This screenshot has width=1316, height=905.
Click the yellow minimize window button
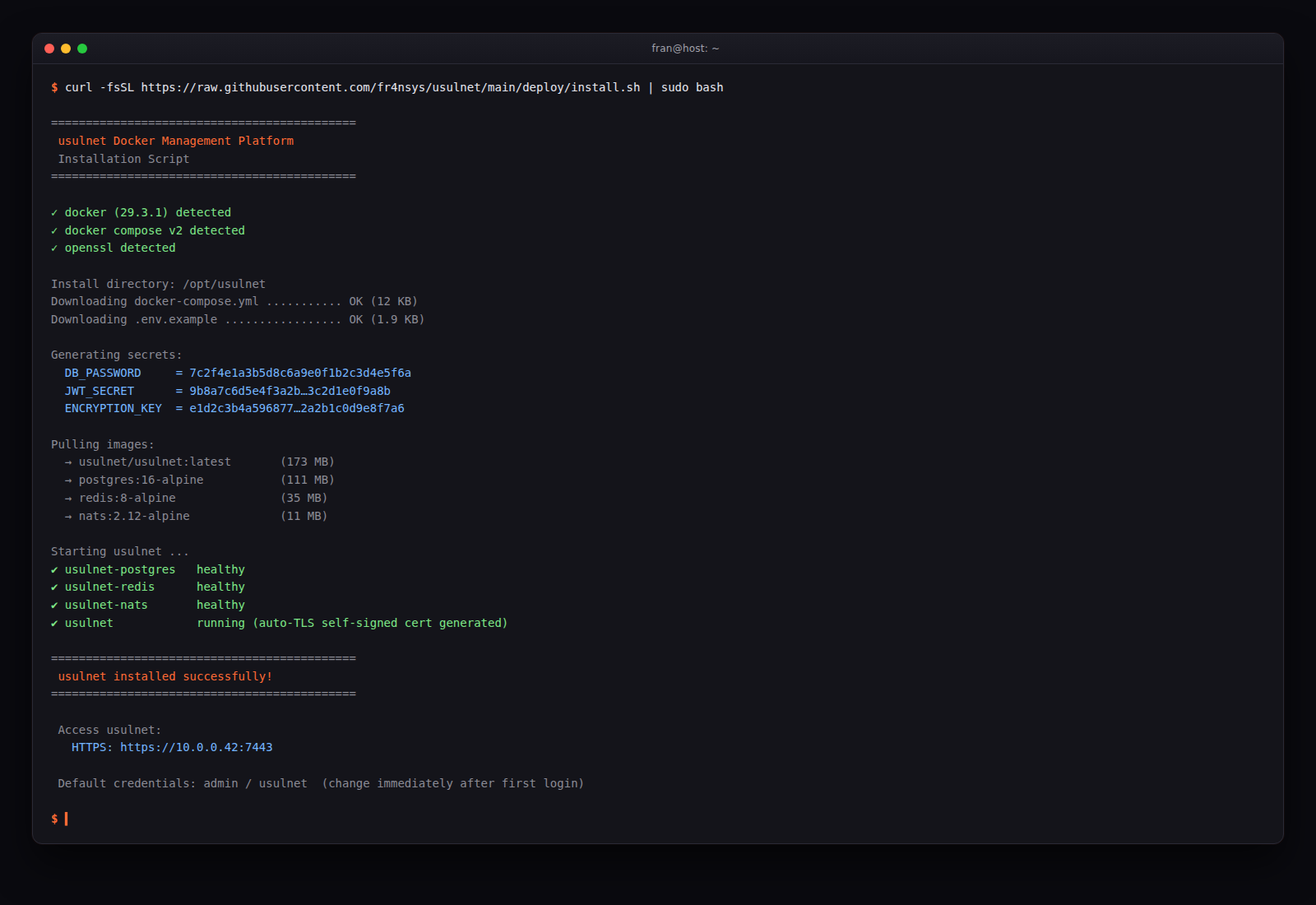coord(66,49)
